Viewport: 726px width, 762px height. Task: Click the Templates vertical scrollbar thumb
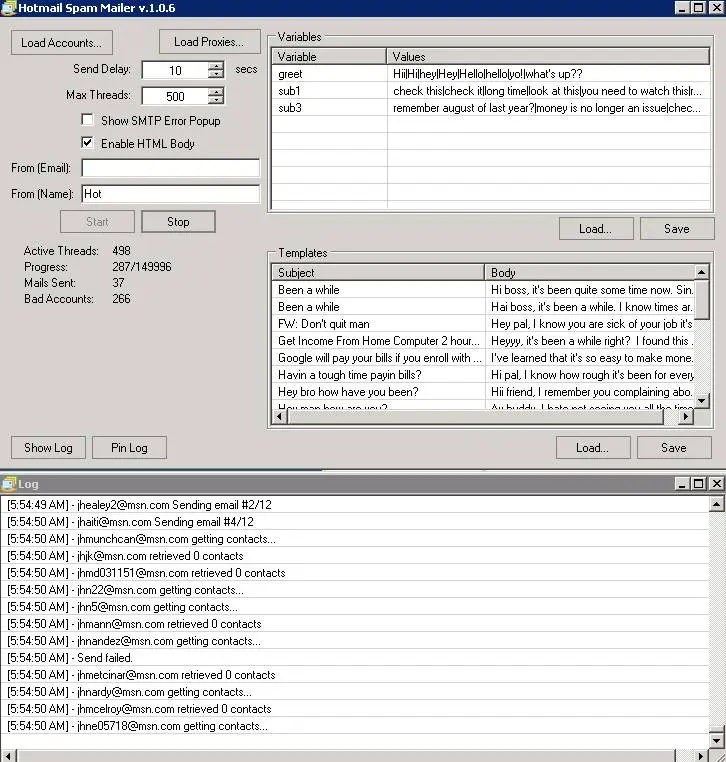pos(702,300)
